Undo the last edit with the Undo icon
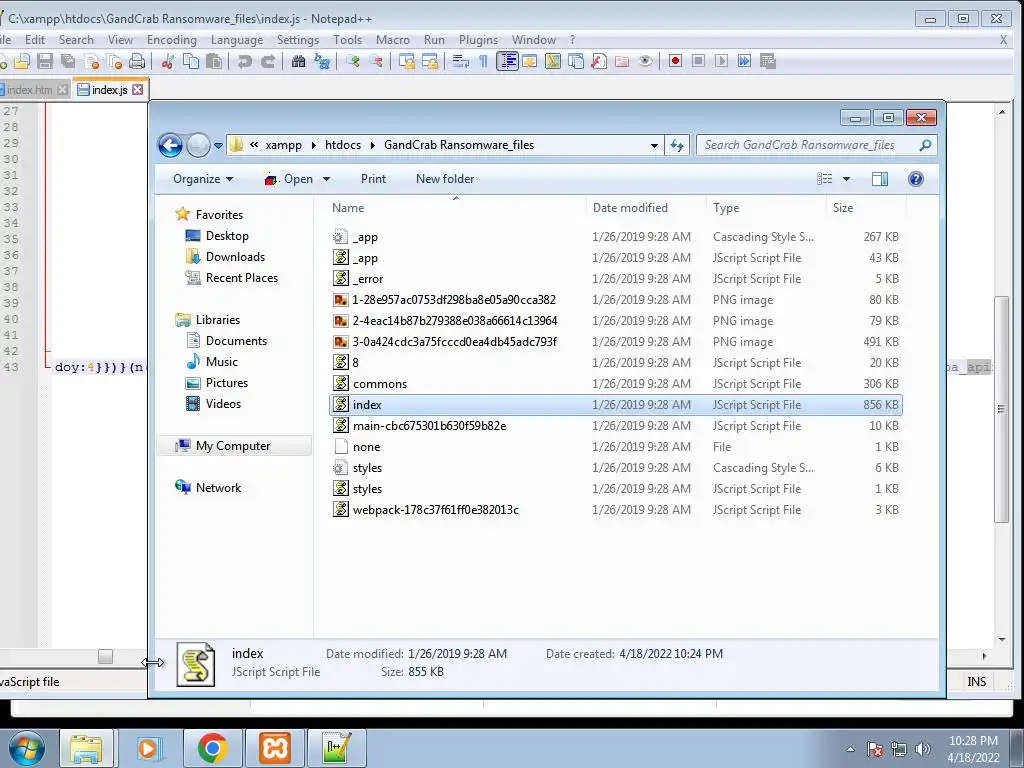Image resolution: width=1024 pixels, height=768 pixels. [x=244, y=61]
